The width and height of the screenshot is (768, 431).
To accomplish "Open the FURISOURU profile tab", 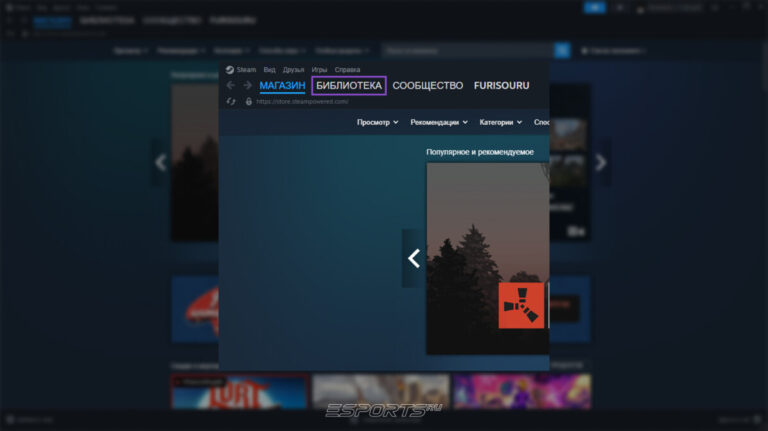I will [x=502, y=86].
